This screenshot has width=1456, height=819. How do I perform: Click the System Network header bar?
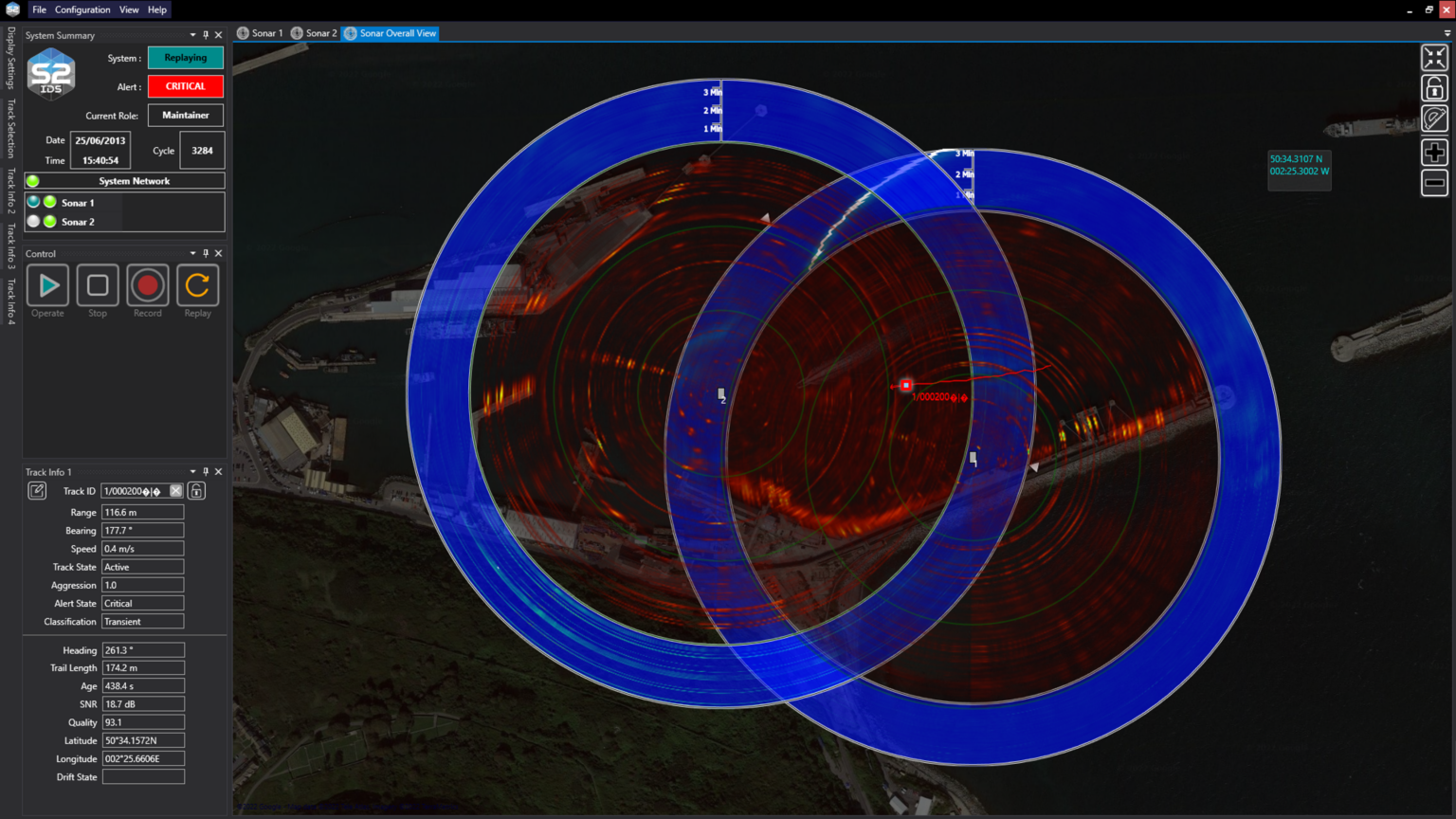pos(124,181)
